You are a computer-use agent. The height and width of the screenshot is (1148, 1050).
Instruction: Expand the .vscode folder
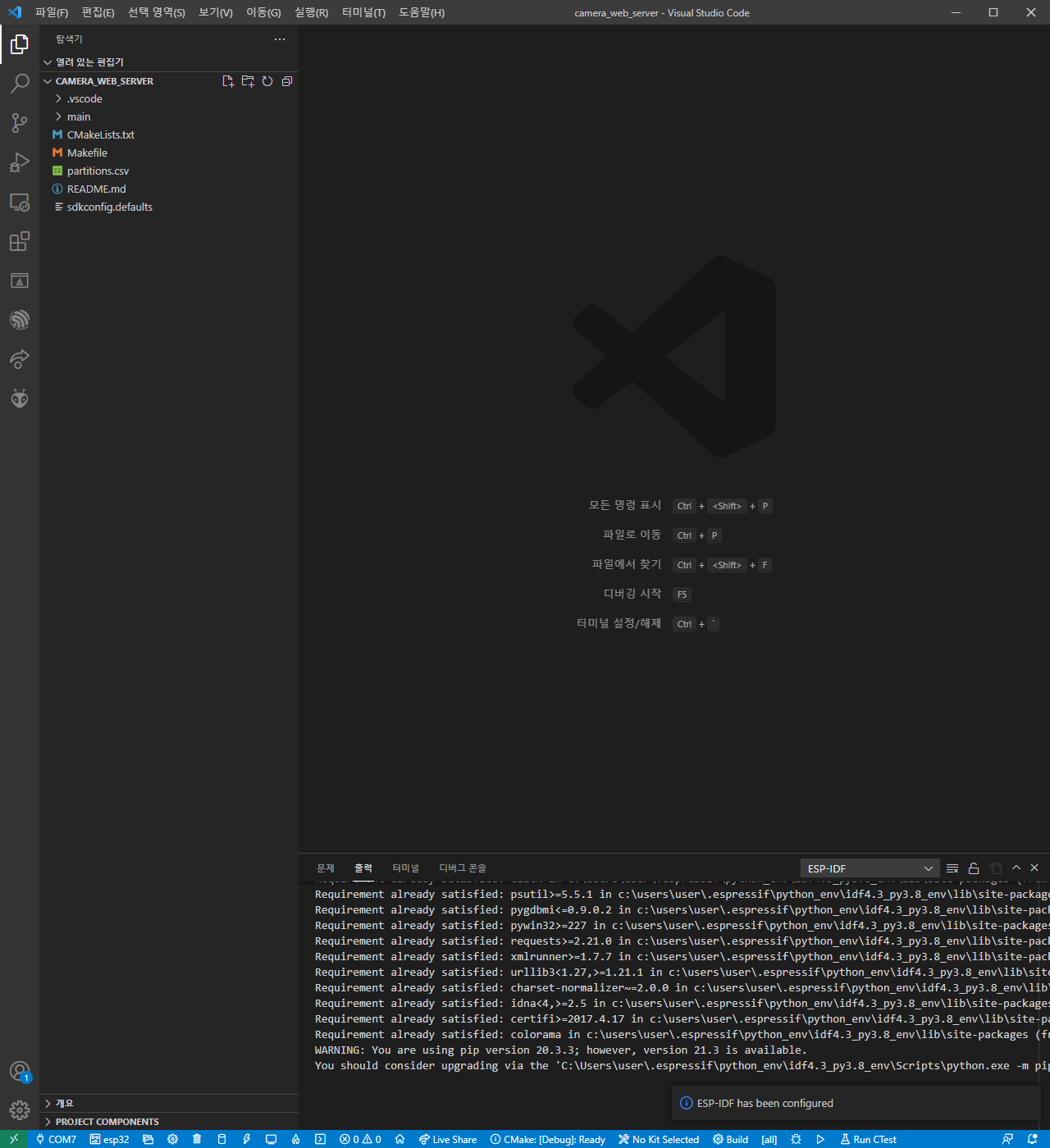click(169, 98)
